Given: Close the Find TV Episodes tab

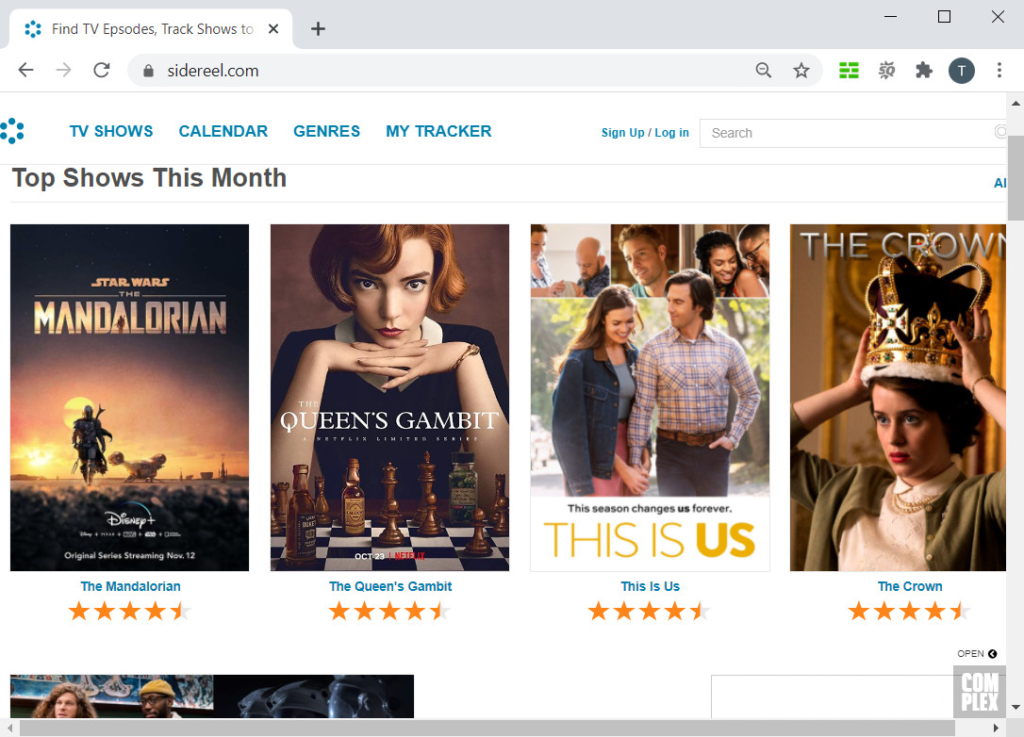Looking at the screenshot, I should point(274,29).
